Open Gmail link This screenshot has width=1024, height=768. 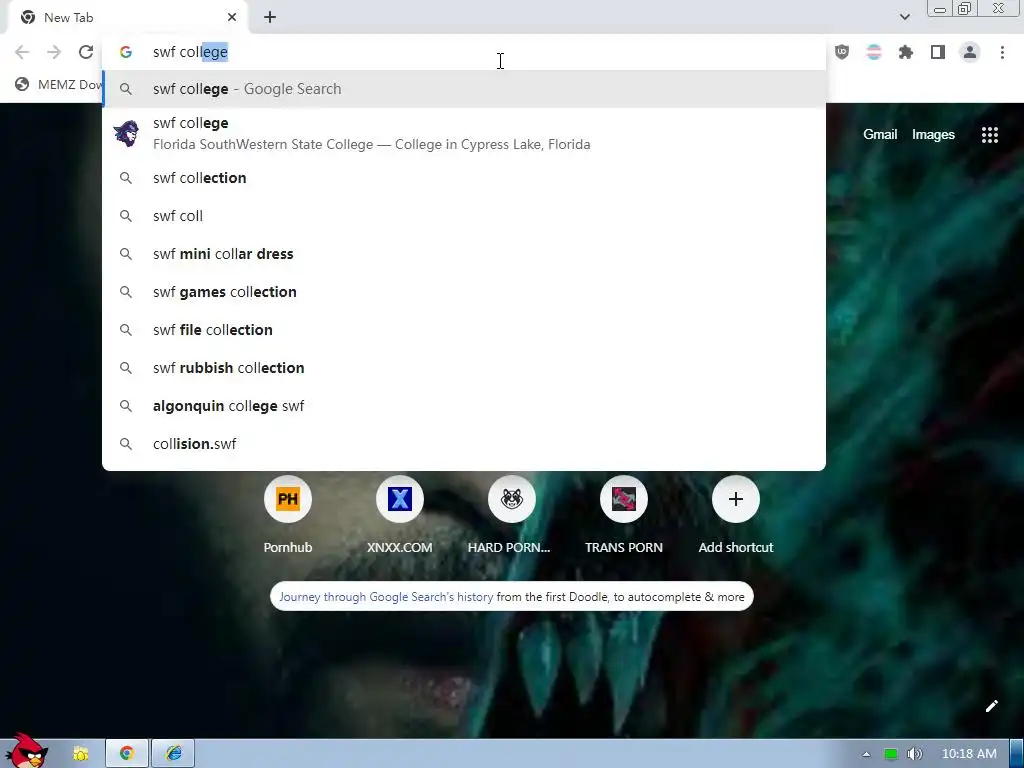tap(880, 135)
